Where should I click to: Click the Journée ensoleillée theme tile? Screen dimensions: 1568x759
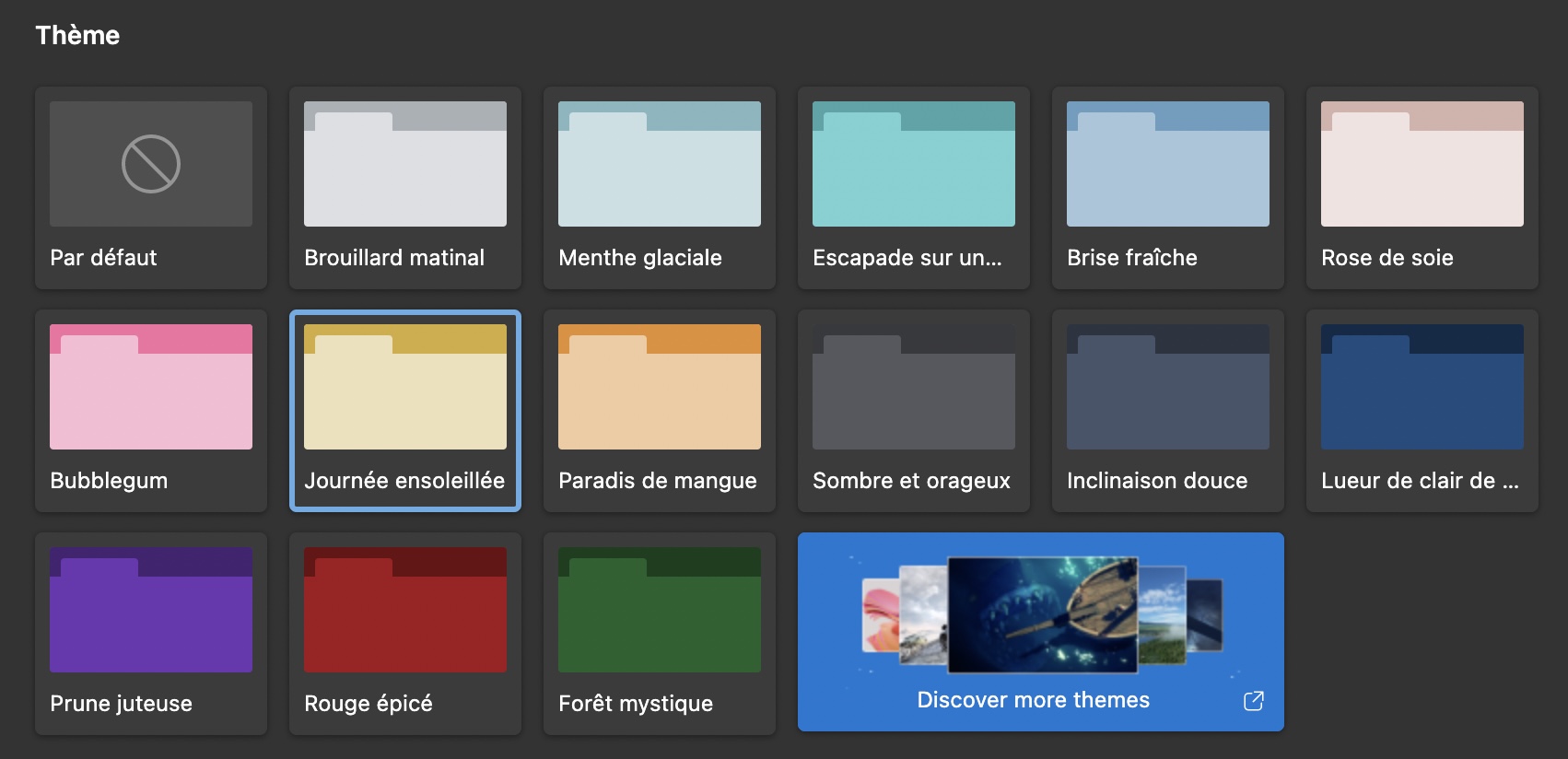[404, 411]
